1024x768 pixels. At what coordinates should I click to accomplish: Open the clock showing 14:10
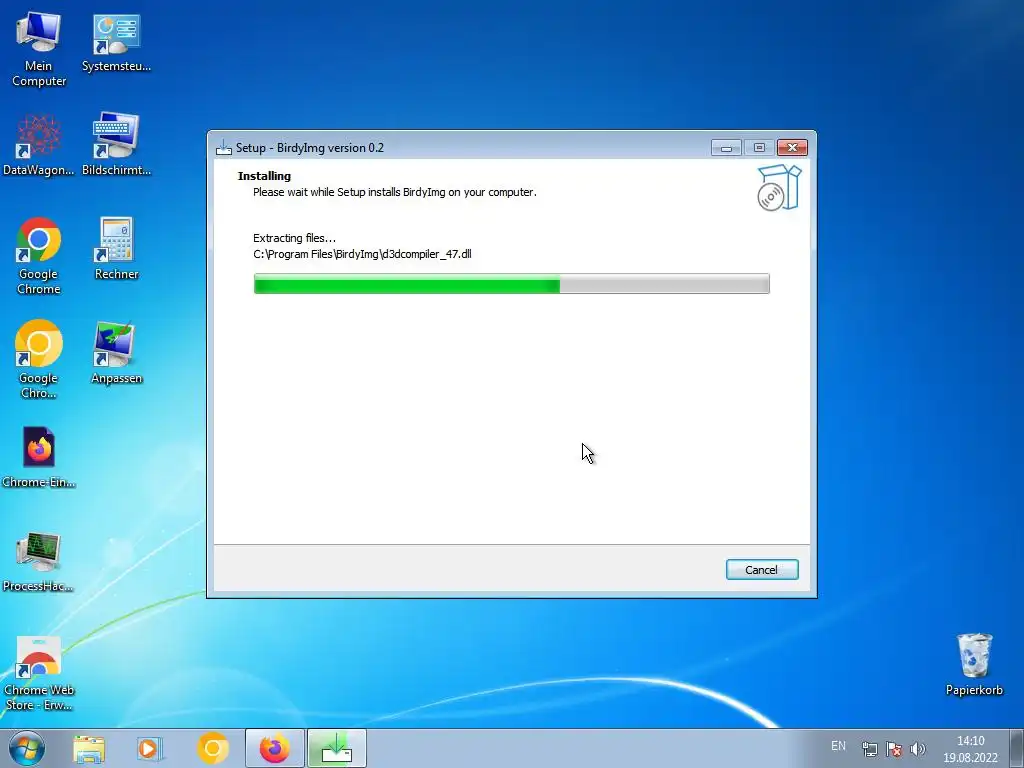970,749
